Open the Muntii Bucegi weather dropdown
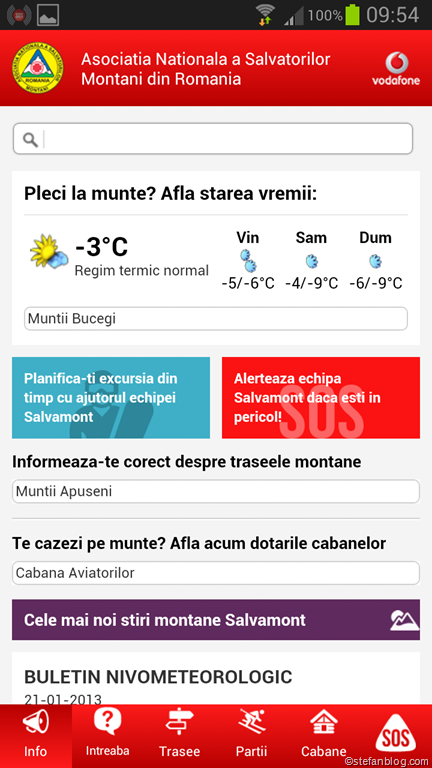432x768 pixels. click(216, 319)
